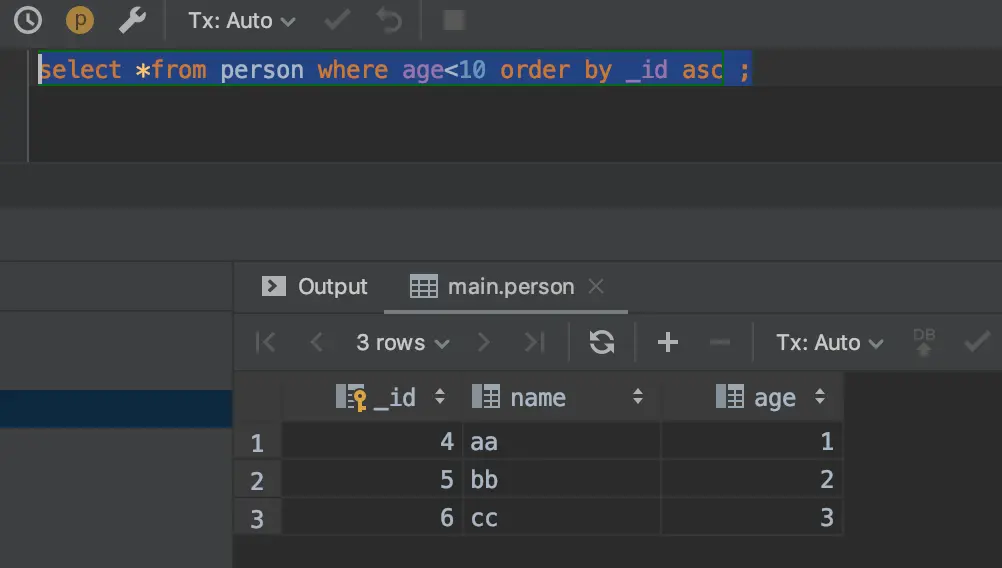Open the result grid Tx: Auto dropdown
This screenshot has width=1002, height=568.
829,342
